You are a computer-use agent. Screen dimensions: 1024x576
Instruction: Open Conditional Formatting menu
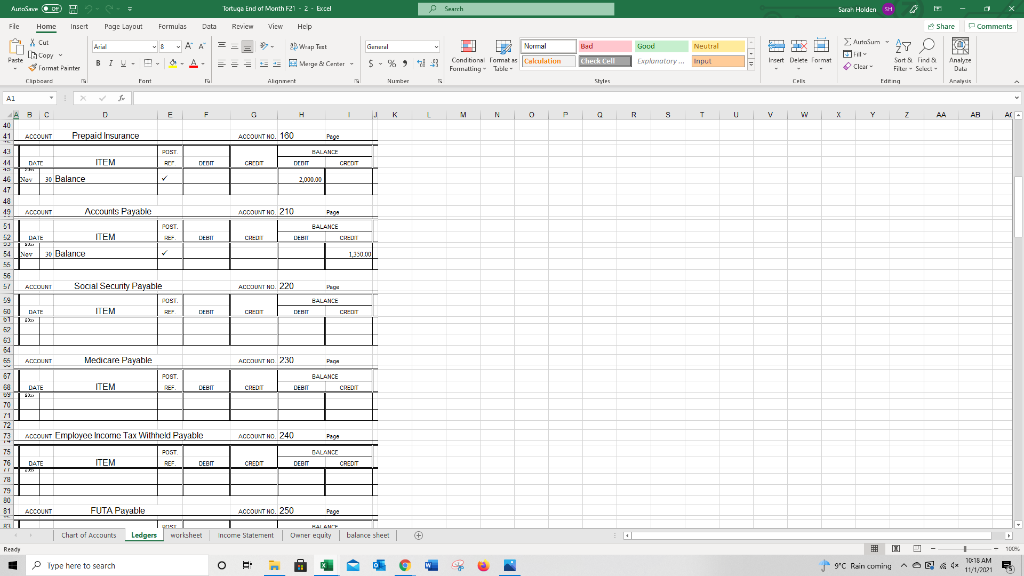pos(468,56)
